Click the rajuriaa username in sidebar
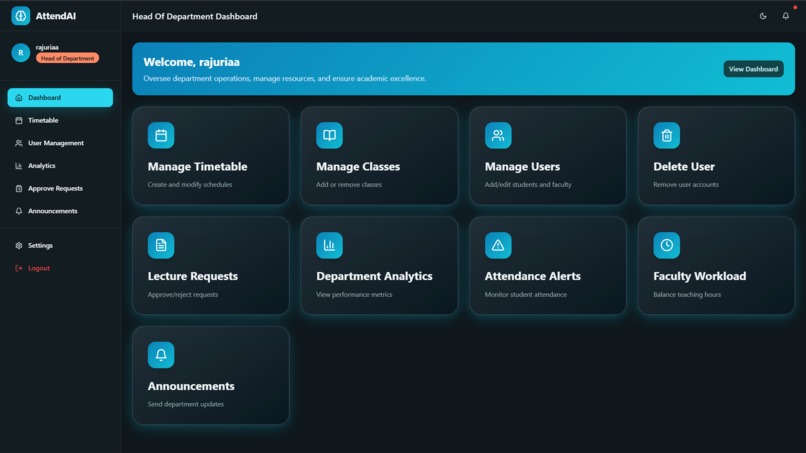The image size is (806, 453). (47, 47)
